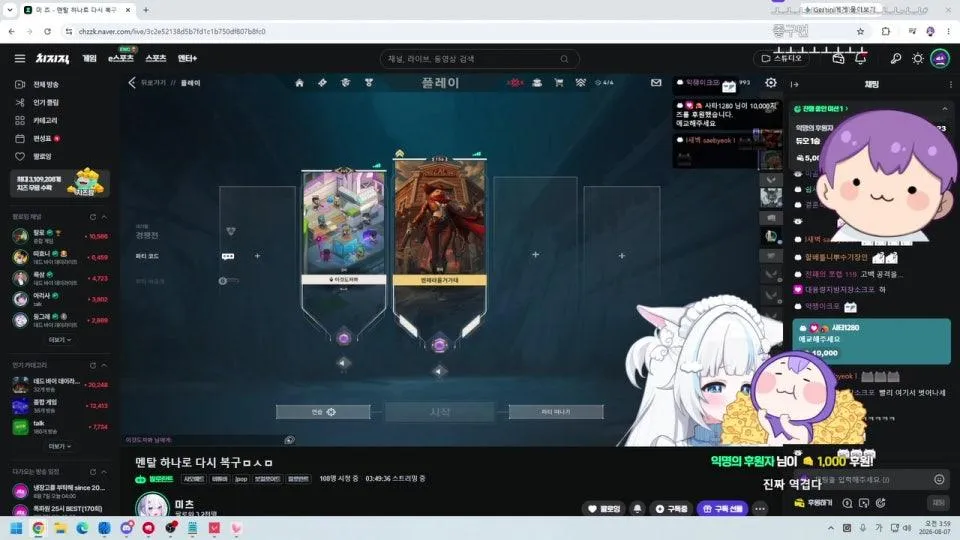This screenshot has height=540, width=960.
Task: Expand following channels with 더보기
Action: click(x=59, y=339)
